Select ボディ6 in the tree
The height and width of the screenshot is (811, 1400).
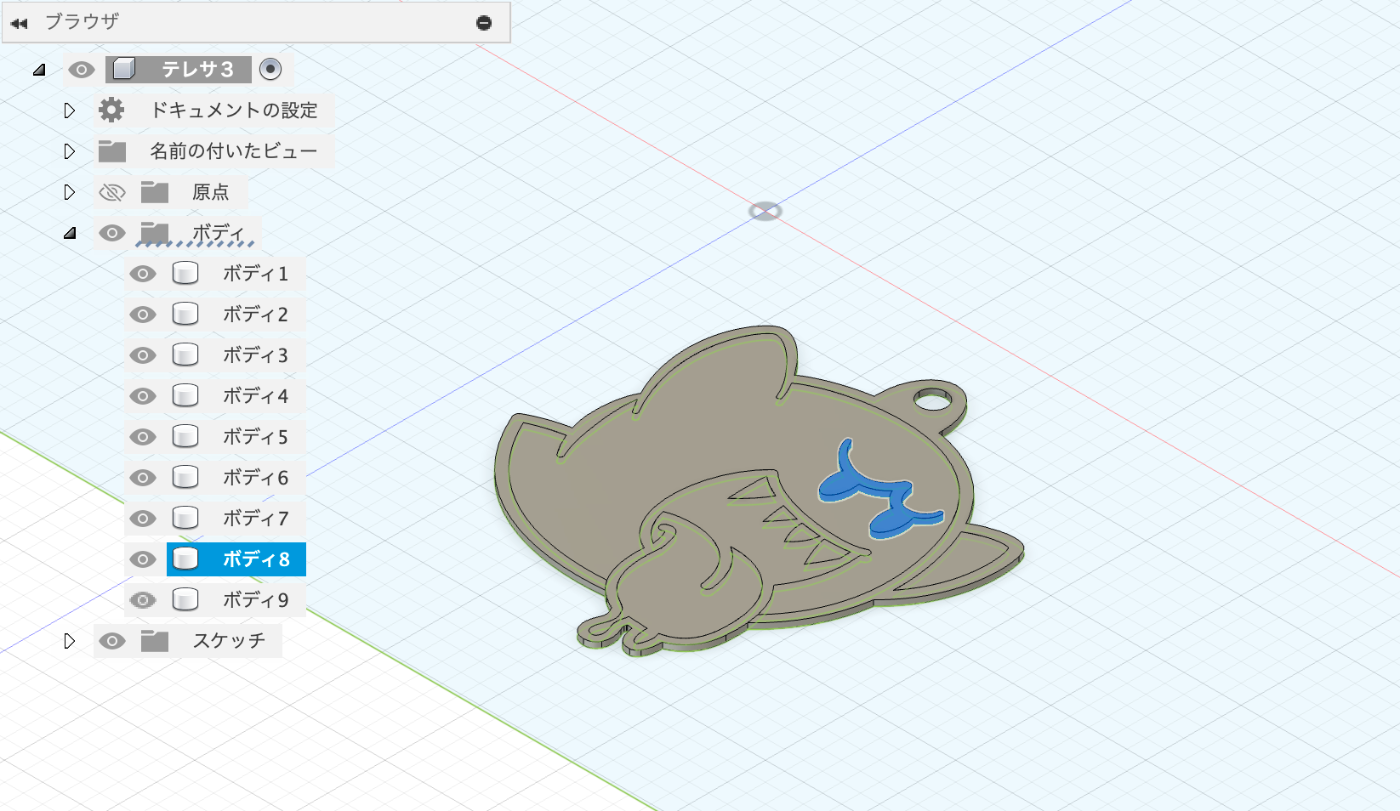[255, 478]
